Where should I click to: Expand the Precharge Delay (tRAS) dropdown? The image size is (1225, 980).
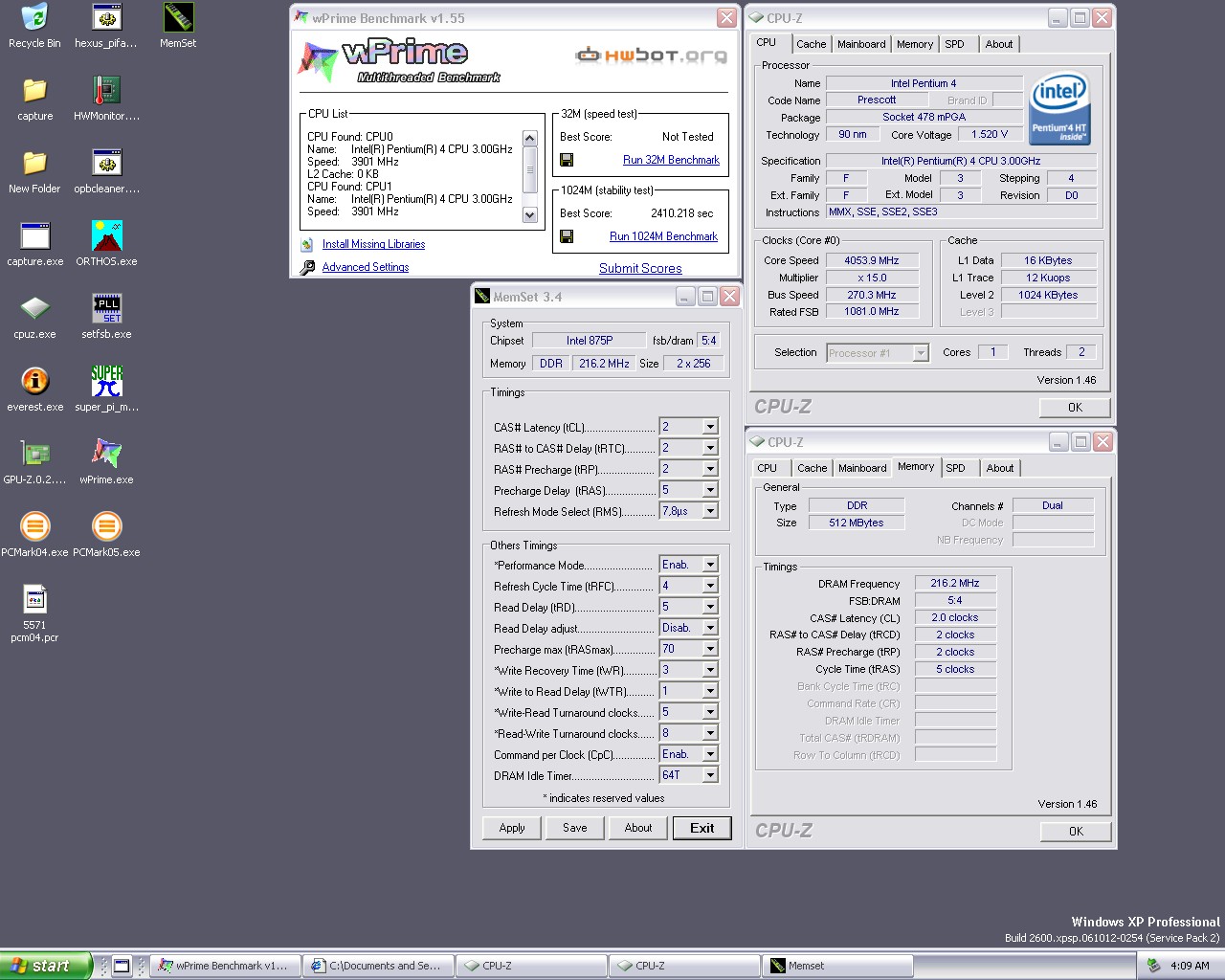(710, 490)
